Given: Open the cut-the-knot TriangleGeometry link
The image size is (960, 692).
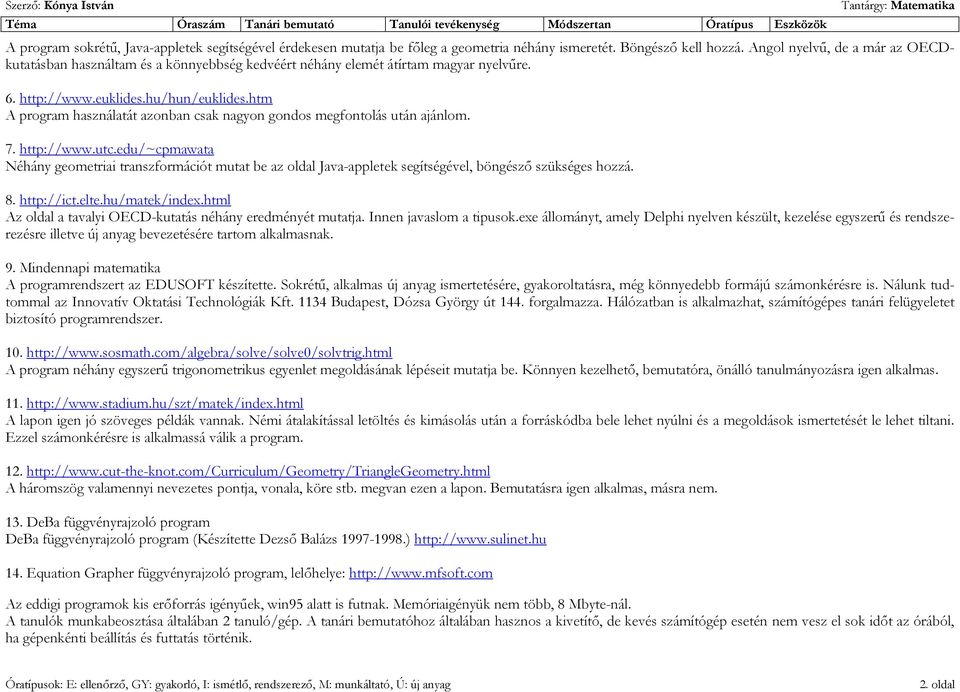Looking at the screenshot, I should click(x=258, y=472).
